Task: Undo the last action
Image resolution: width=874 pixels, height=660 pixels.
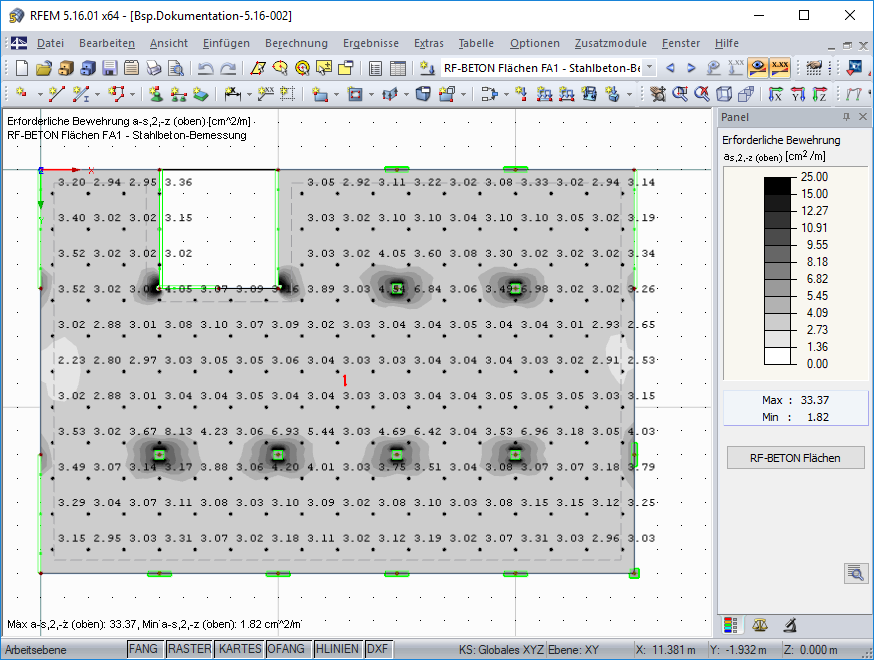Action: point(206,68)
